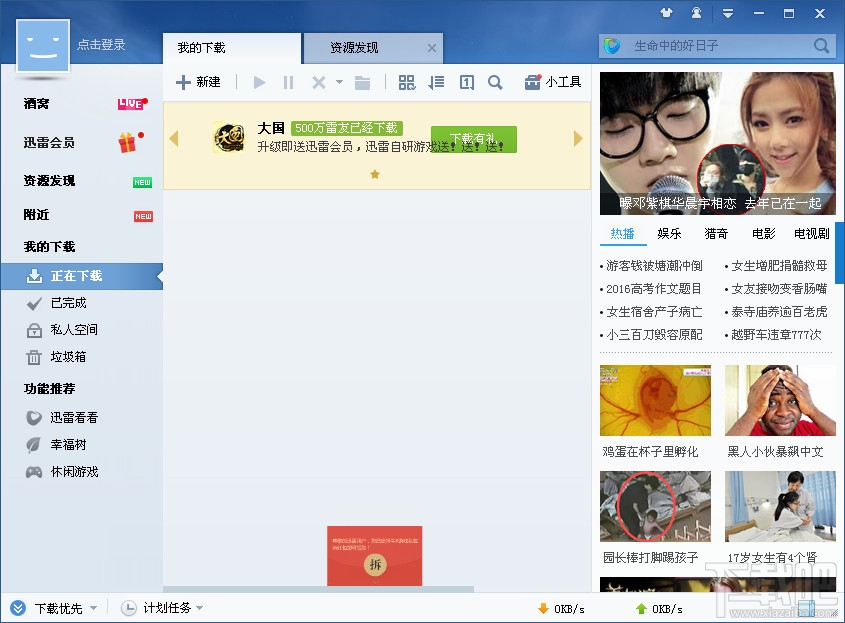The height and width of the screenshot is (623, 845).
Task: Open the download folder icon
Action: [363, 82]
